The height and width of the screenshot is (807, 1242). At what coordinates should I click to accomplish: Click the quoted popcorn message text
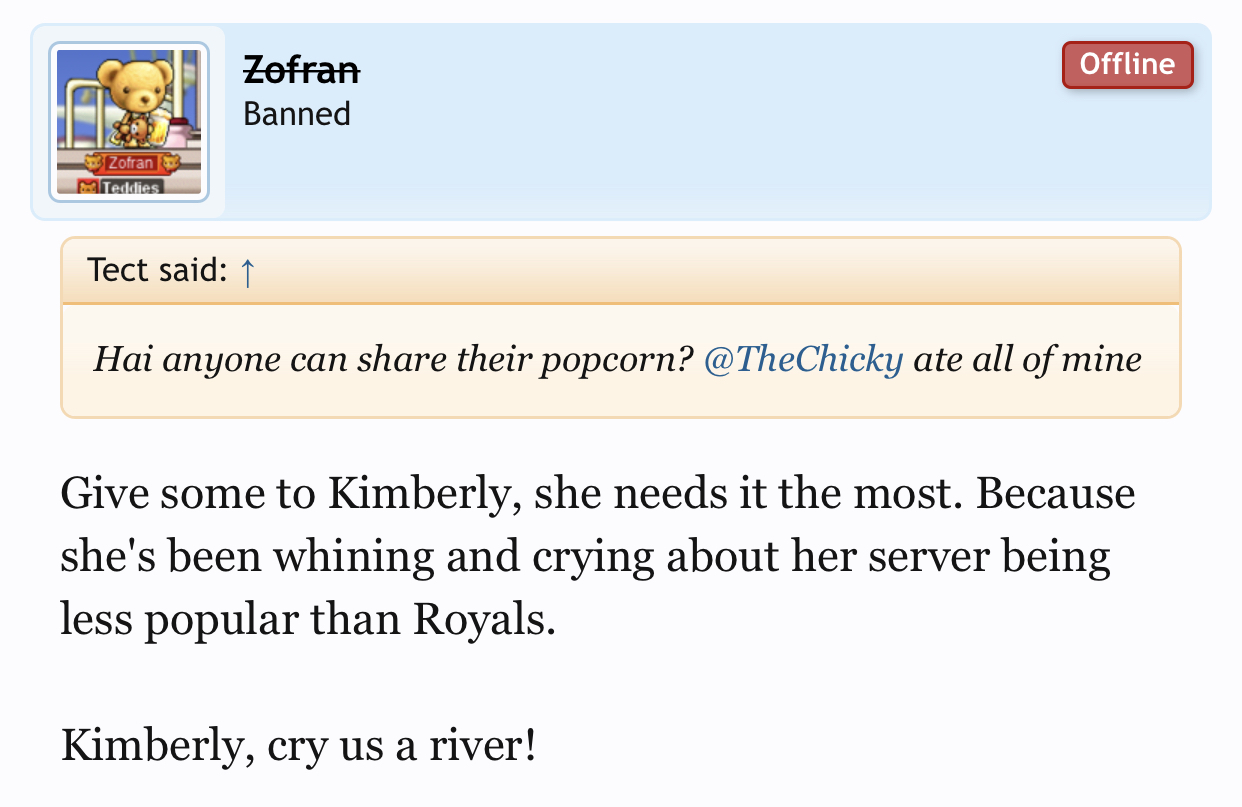tap(617, 360)
